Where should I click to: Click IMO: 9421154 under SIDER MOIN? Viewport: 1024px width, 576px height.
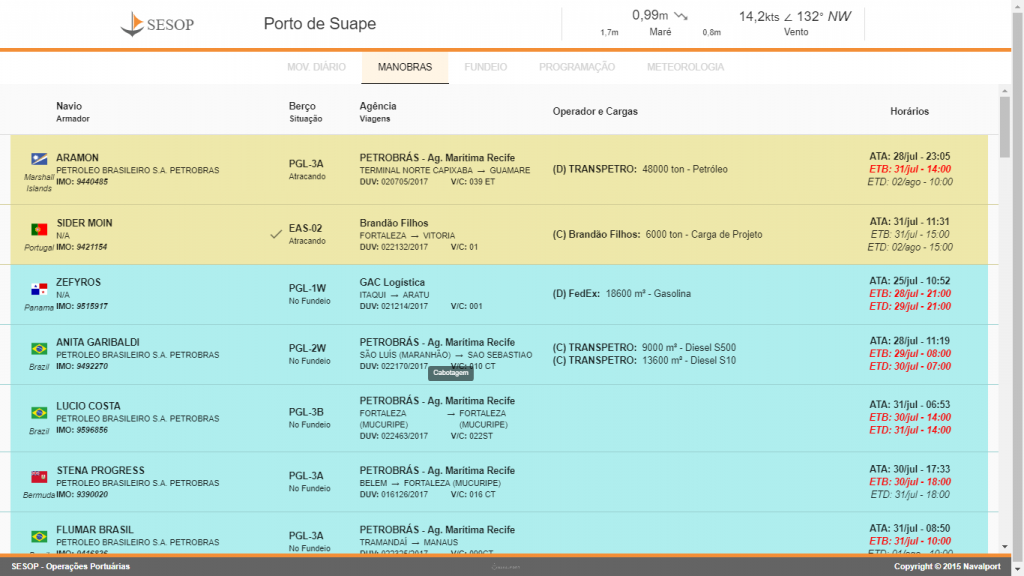coord(82,247)
